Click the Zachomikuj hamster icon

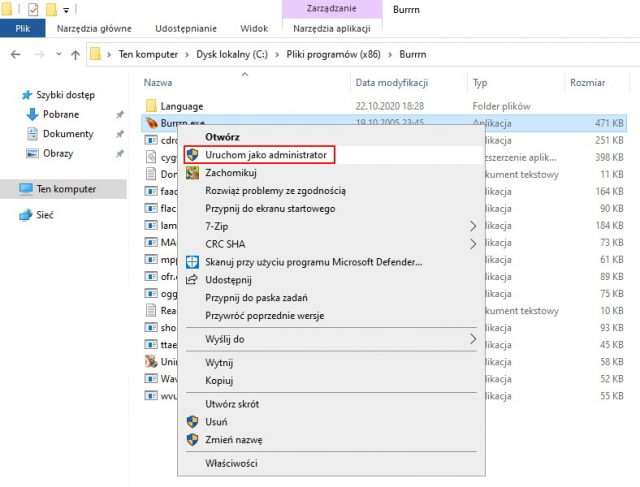192,173
